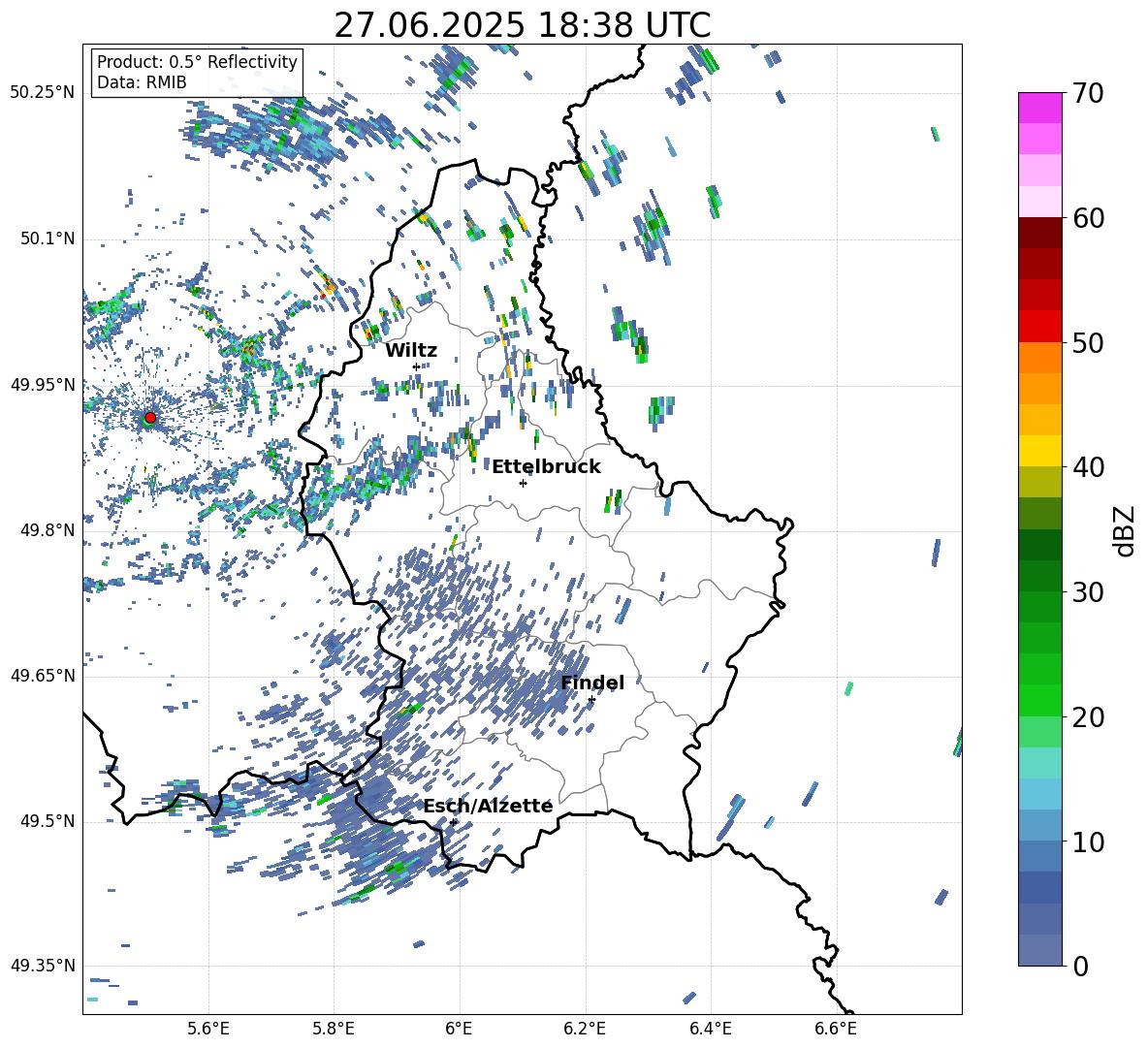Click the Findel station cross marker
The image size is (1148, 1048).
pos(591,700)
